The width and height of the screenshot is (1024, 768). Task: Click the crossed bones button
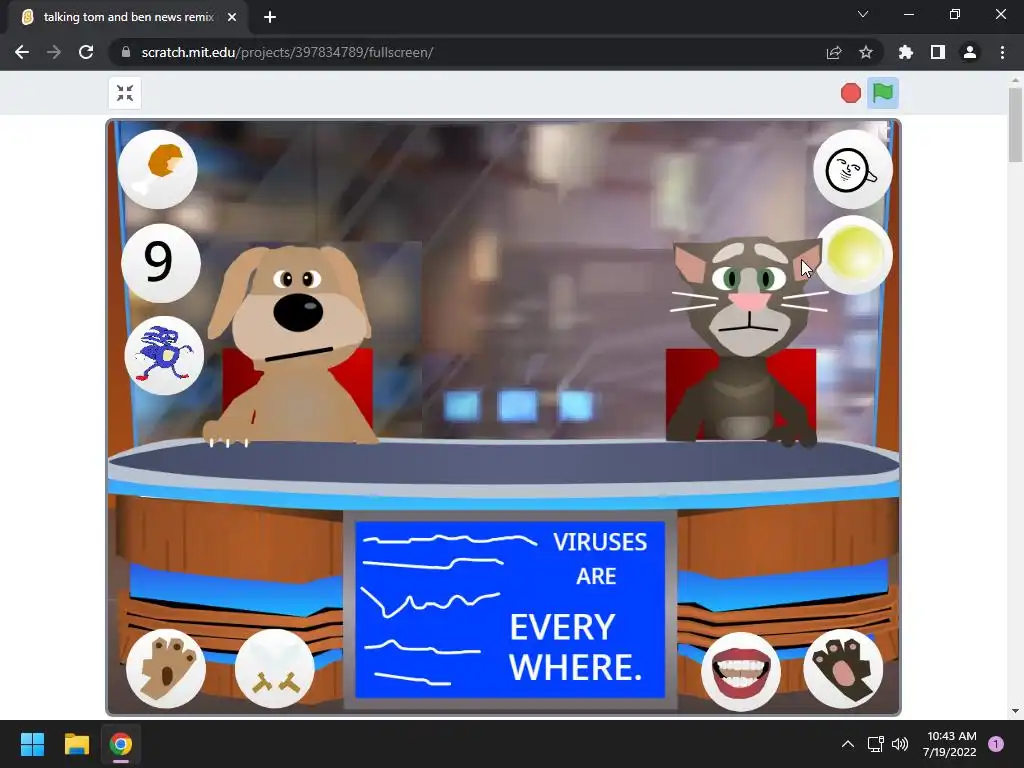point(274,669)
